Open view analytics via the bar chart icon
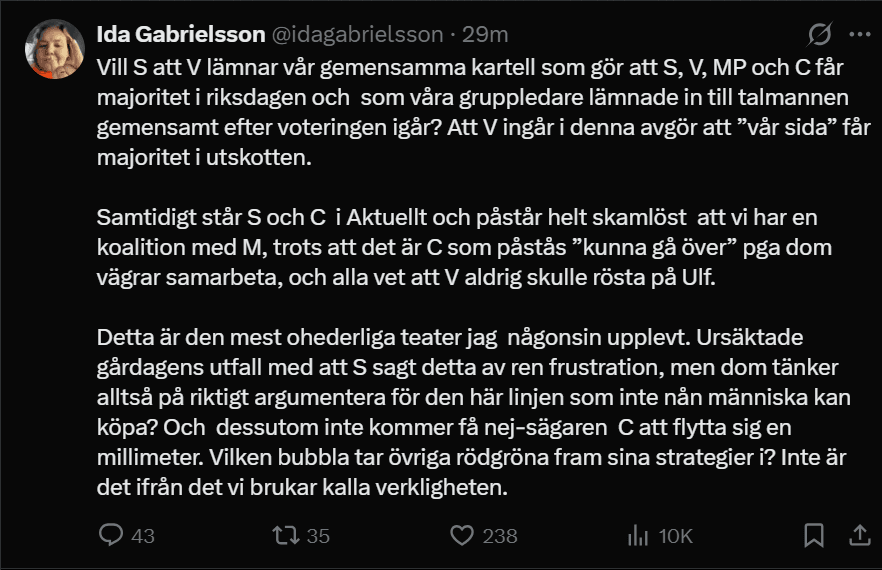Image resolution: width=882 pixels, height=570 pixels. click(x=638, y=535)
